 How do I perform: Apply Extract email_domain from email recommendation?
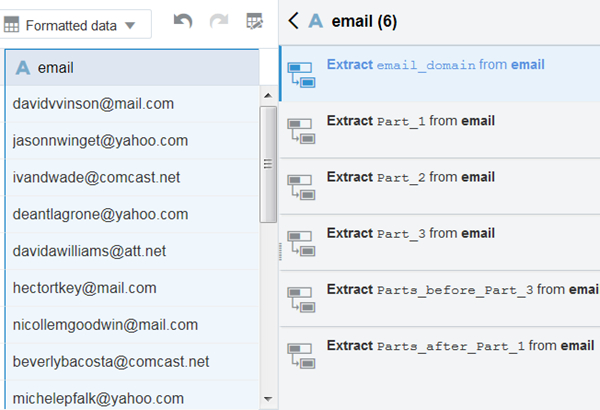tap(435, 65)
